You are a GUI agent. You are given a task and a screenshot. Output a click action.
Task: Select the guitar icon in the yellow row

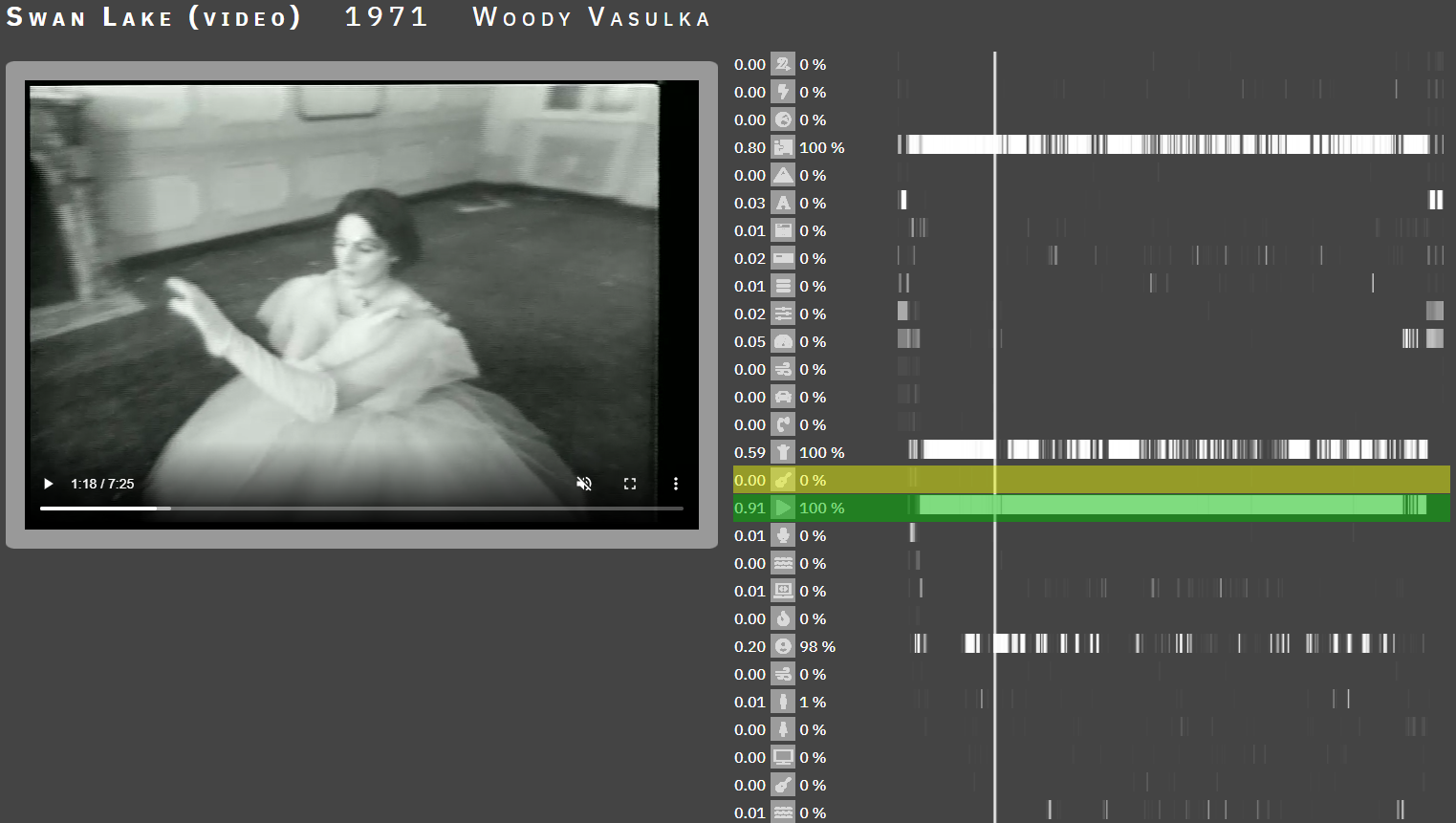(783, 480)
